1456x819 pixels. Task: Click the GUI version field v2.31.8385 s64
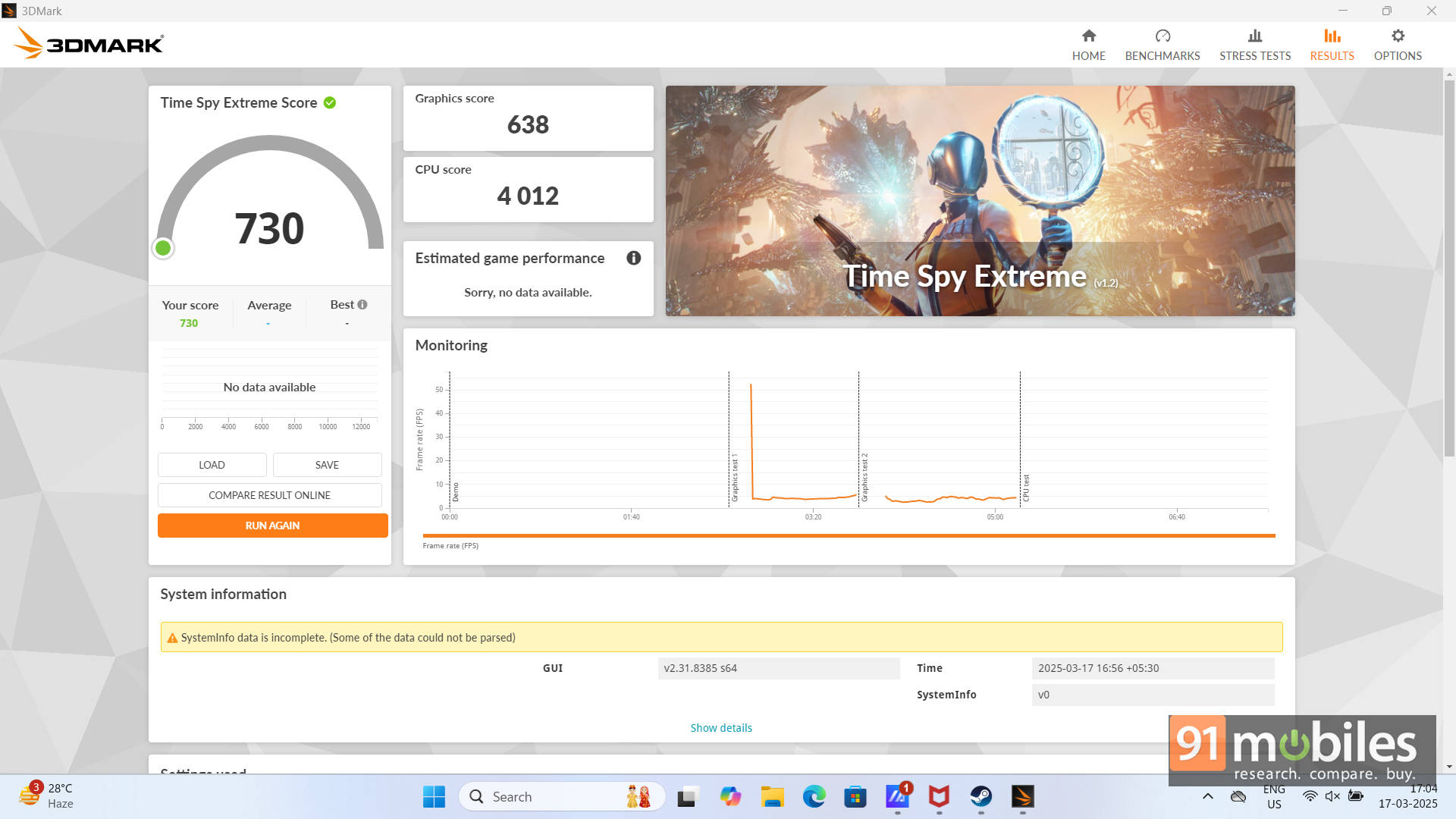coord(779,668)
